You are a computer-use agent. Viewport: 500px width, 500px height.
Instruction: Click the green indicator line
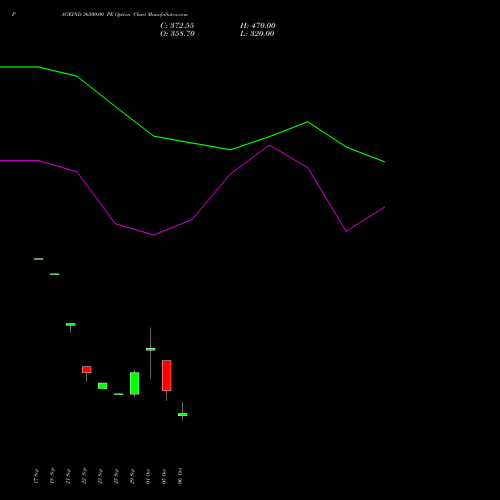192,143
